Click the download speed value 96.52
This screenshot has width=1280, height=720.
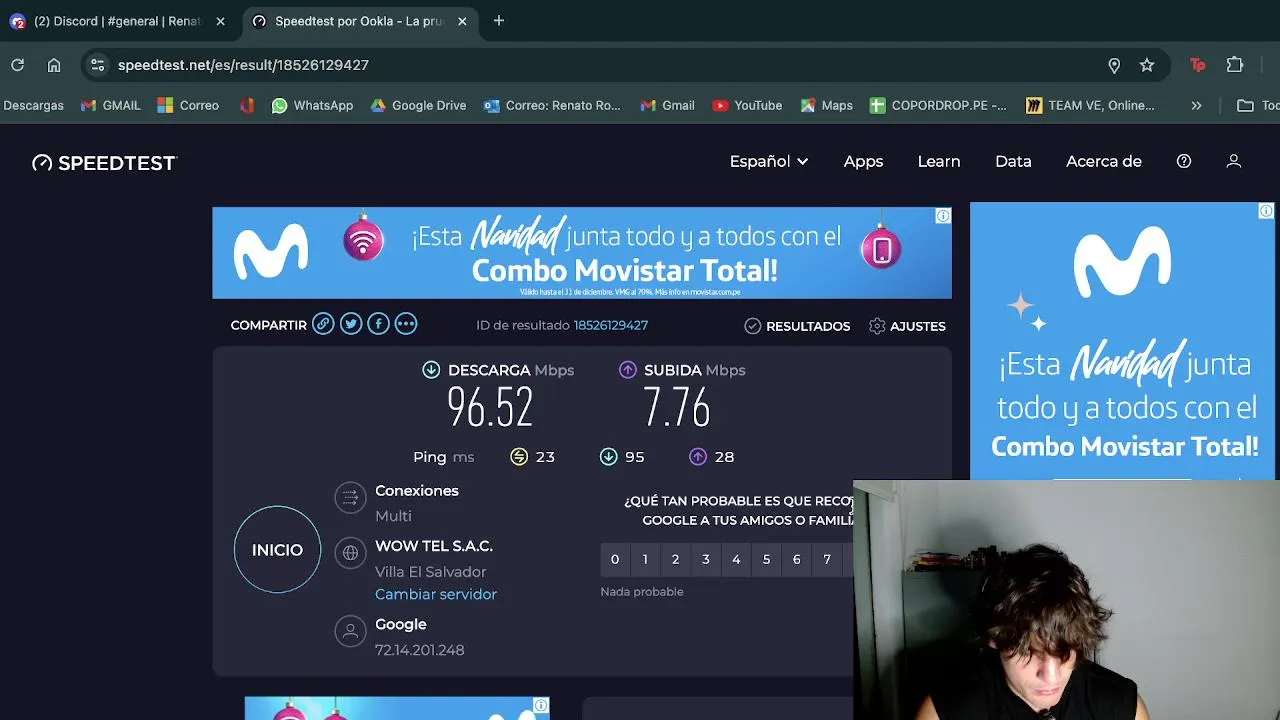click(x=490, y=408)
